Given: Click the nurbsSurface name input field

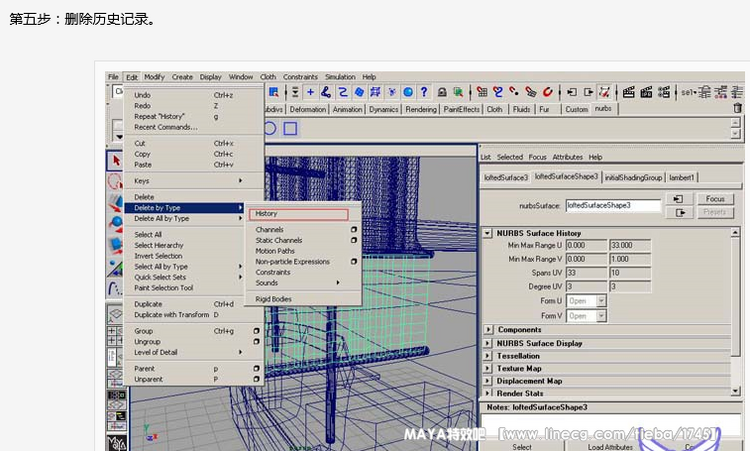Looking at the screenshot, I should coord(613,205).
